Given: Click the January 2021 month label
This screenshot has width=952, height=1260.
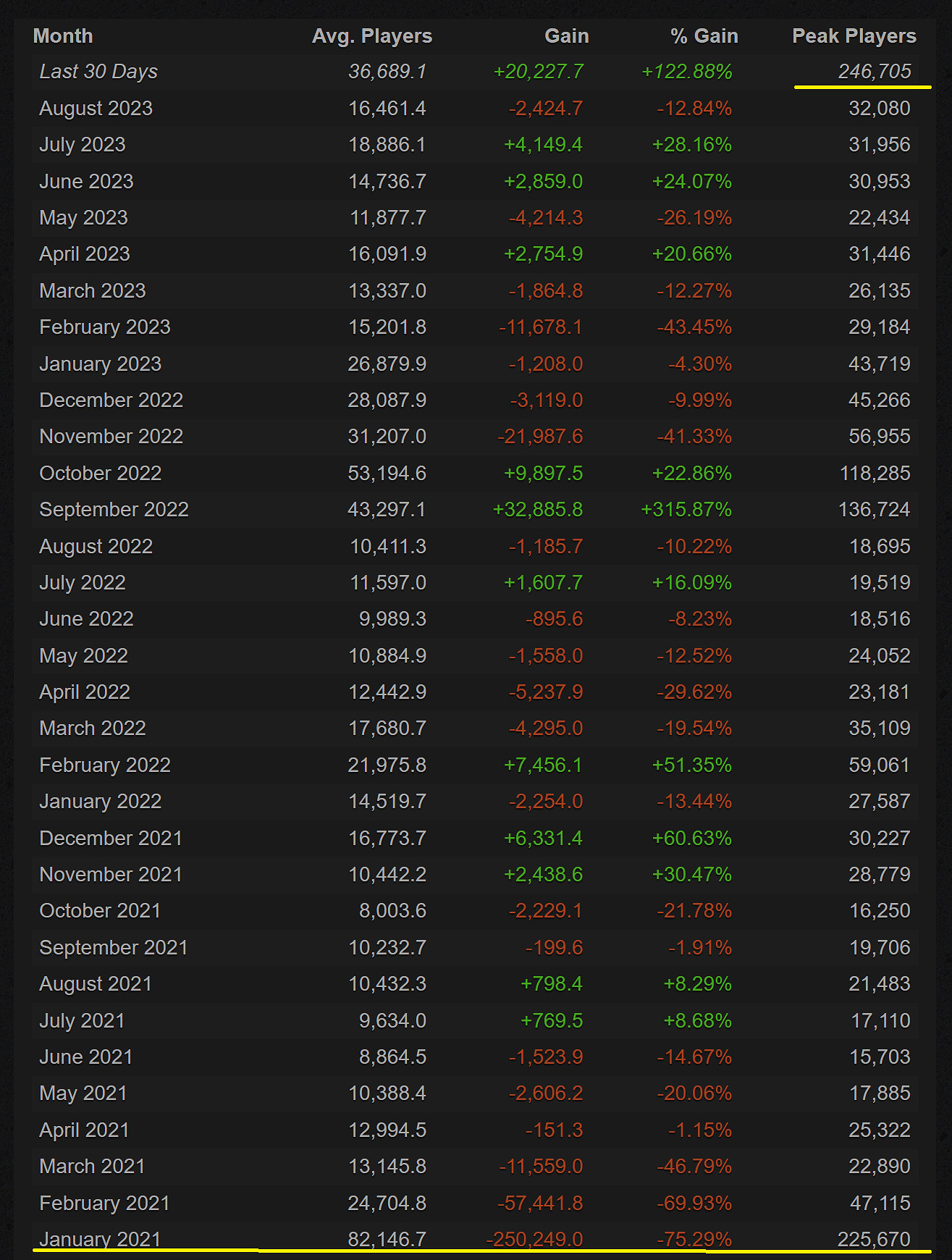Looking at the screenshot, I should (x=100, y=1239).
